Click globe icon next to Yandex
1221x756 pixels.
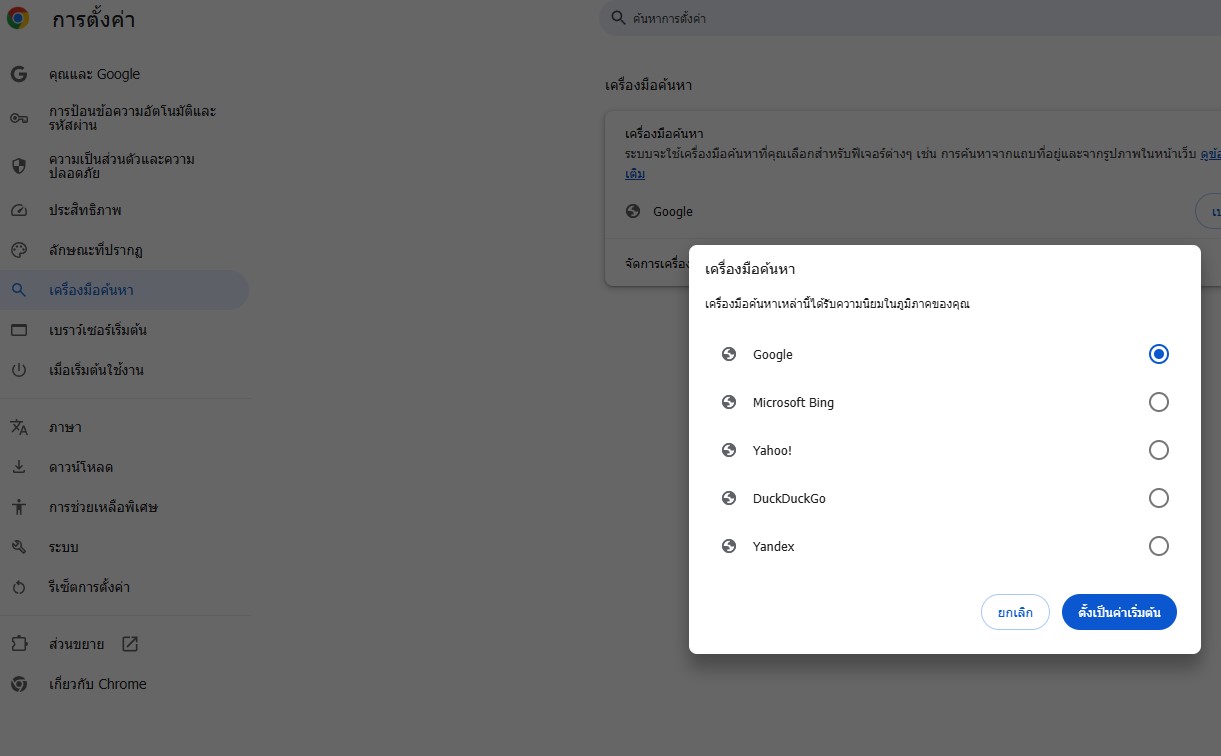[x=729, y=546]
